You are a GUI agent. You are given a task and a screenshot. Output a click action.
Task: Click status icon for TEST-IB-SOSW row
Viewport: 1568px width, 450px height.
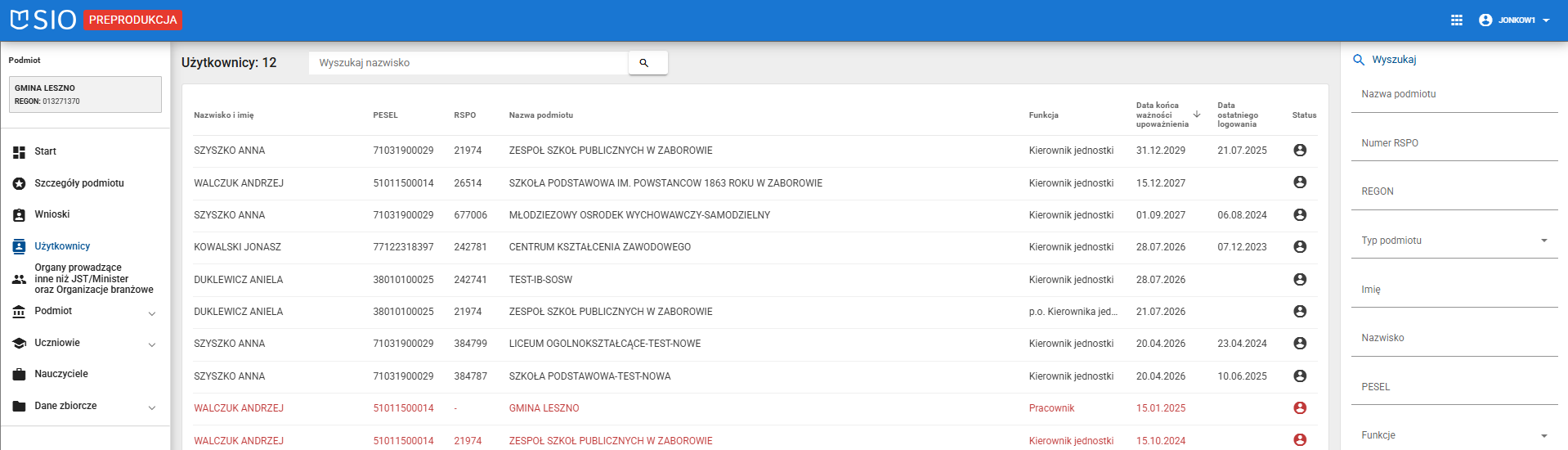tap(1299, 280)
